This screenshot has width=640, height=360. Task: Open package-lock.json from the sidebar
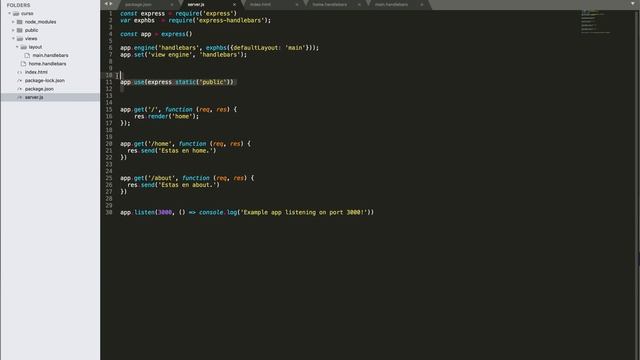pos(44,80)
